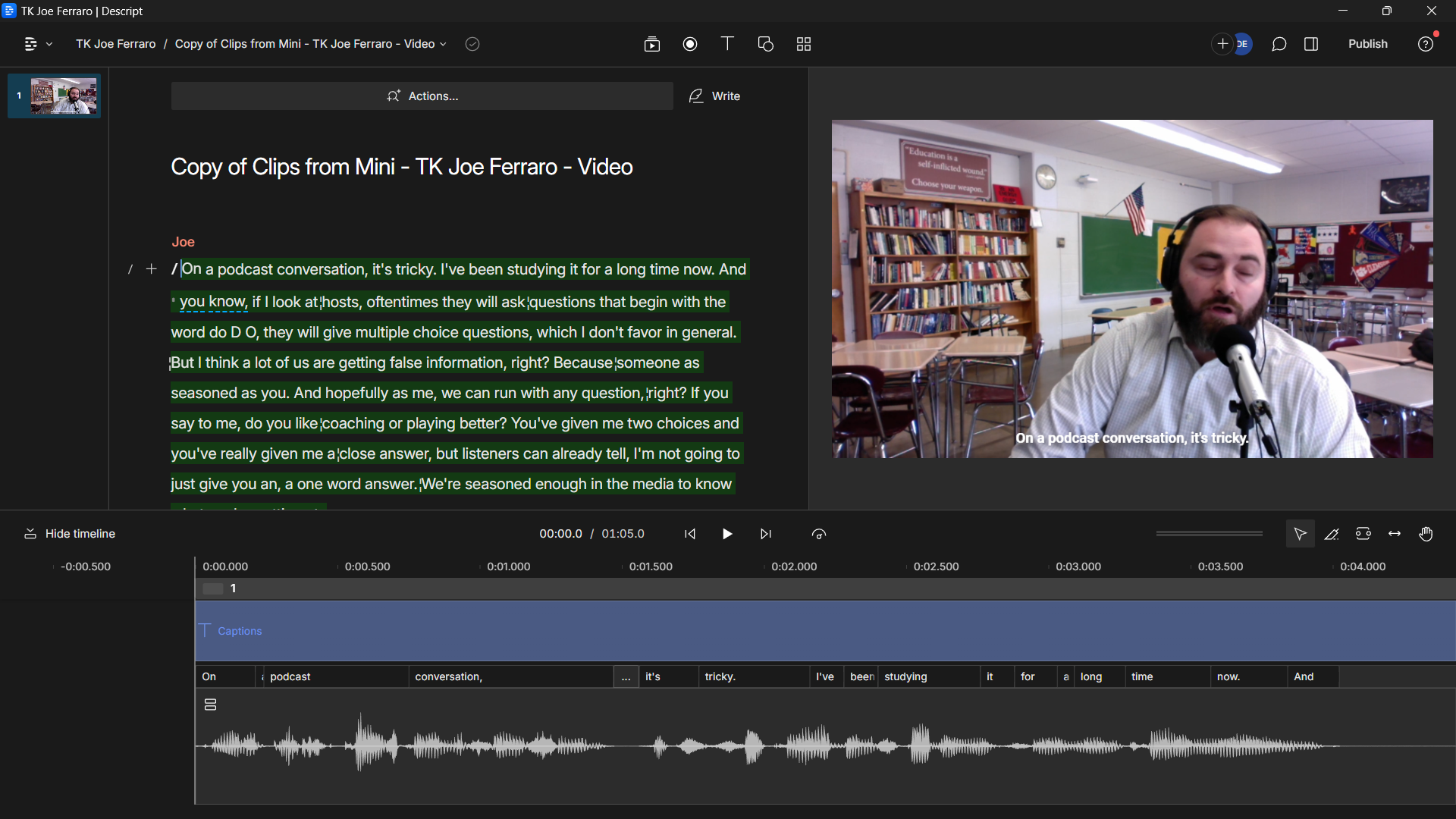This screenshot has height=819, width=1456.
Task: Select the arrow selection tool
Action: (x=1300, y=534)
